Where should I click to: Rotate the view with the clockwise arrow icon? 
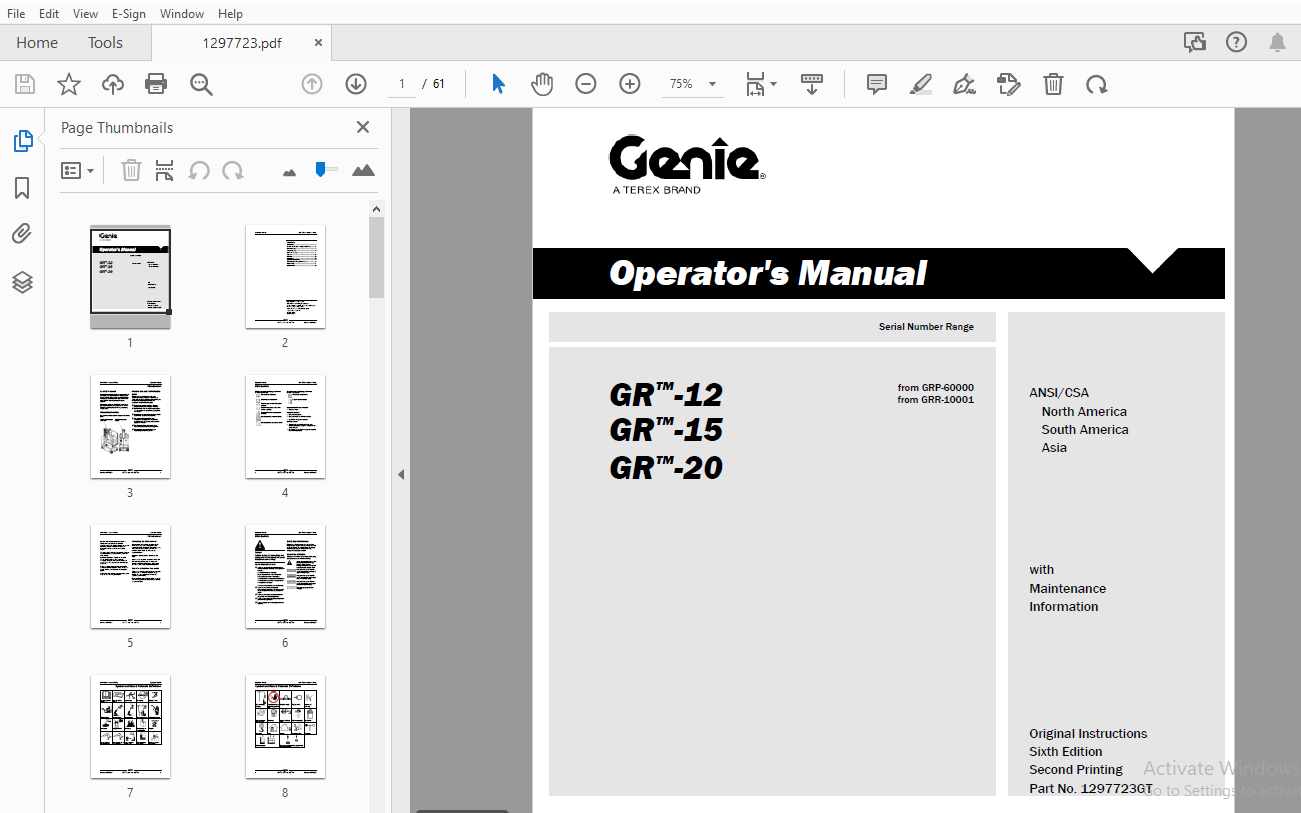(x=1097, y=84)
